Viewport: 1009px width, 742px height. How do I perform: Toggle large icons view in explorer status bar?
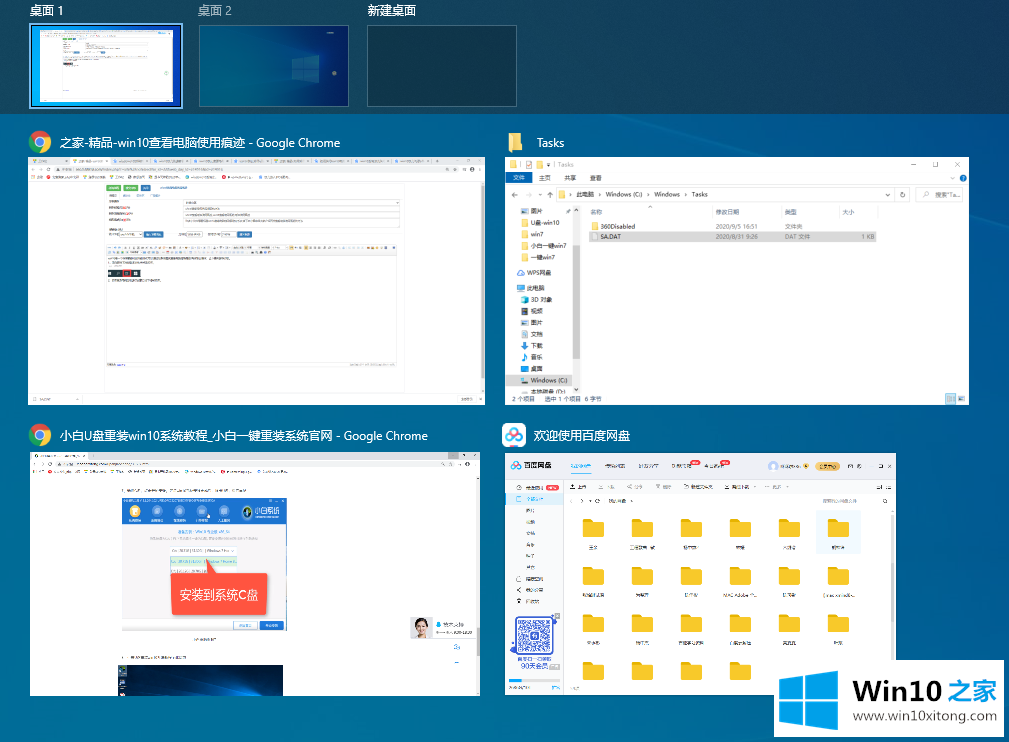(961, 399)
